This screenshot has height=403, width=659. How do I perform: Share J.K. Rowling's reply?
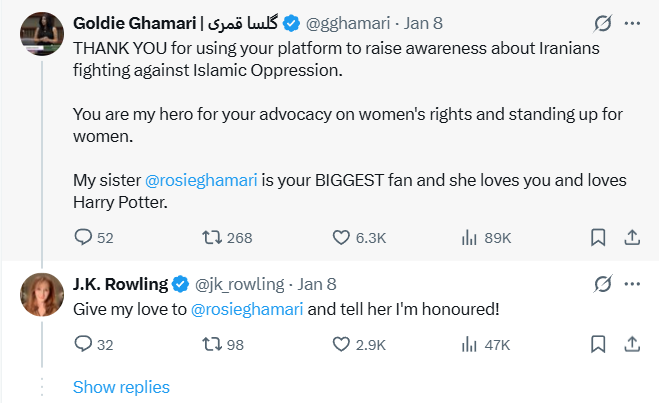632,344
